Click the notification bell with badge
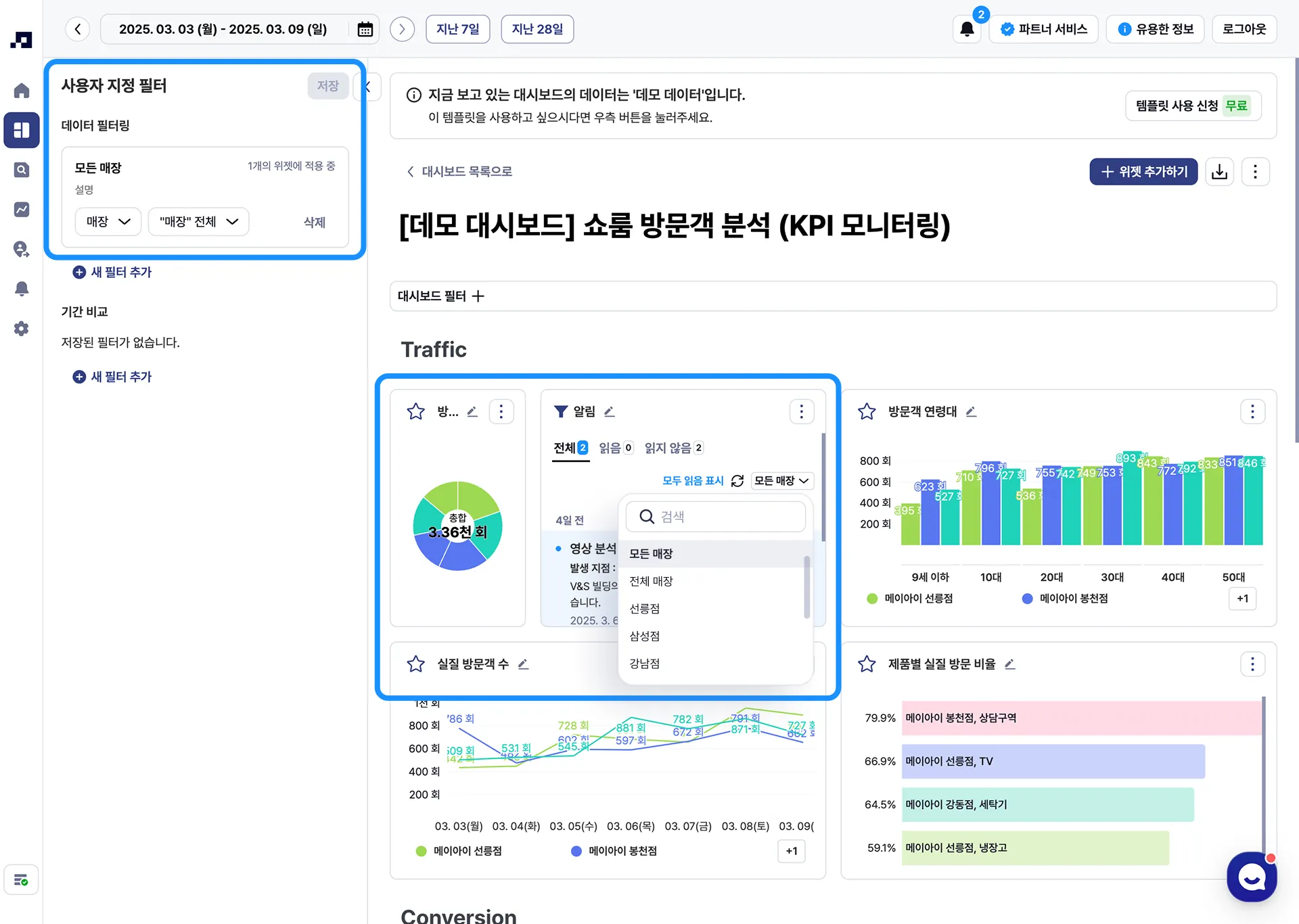The width and height of the screenshot is (1299, 924). pos(967,29)
